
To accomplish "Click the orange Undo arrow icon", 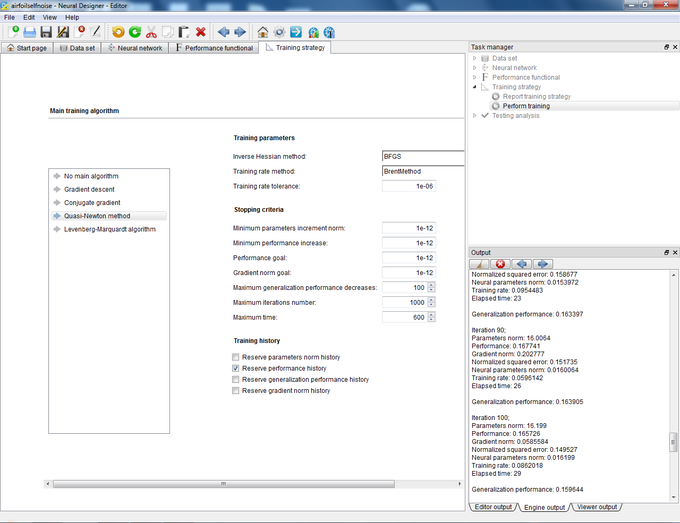I will (x=118, y=32).
